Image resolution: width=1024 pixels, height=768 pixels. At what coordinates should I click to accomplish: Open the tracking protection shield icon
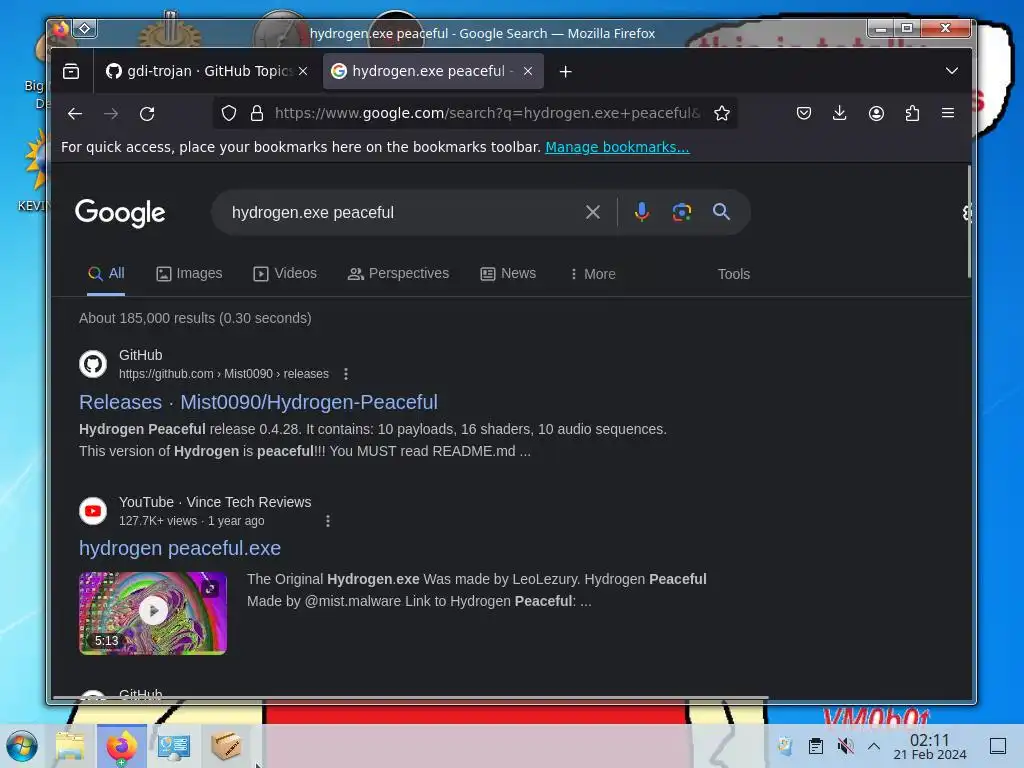click(229, 113)
